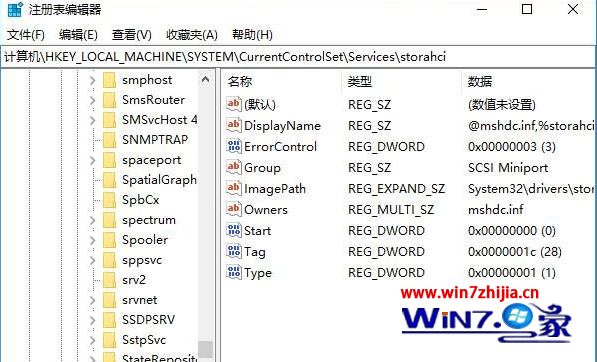This screenshot has height=362, width=597.
Task: Click the (默认) string value icon
Action: tap(234, 104)
